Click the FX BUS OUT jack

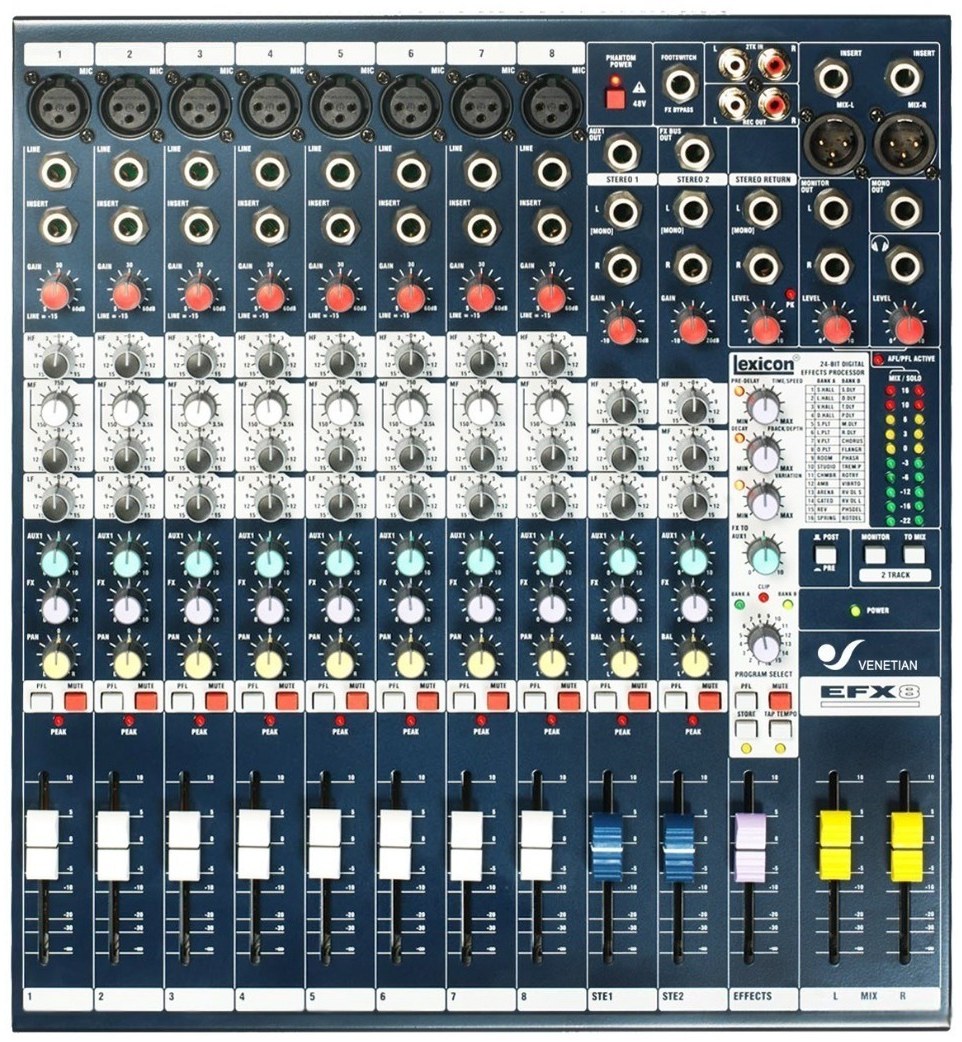click(x=694, y=153)
